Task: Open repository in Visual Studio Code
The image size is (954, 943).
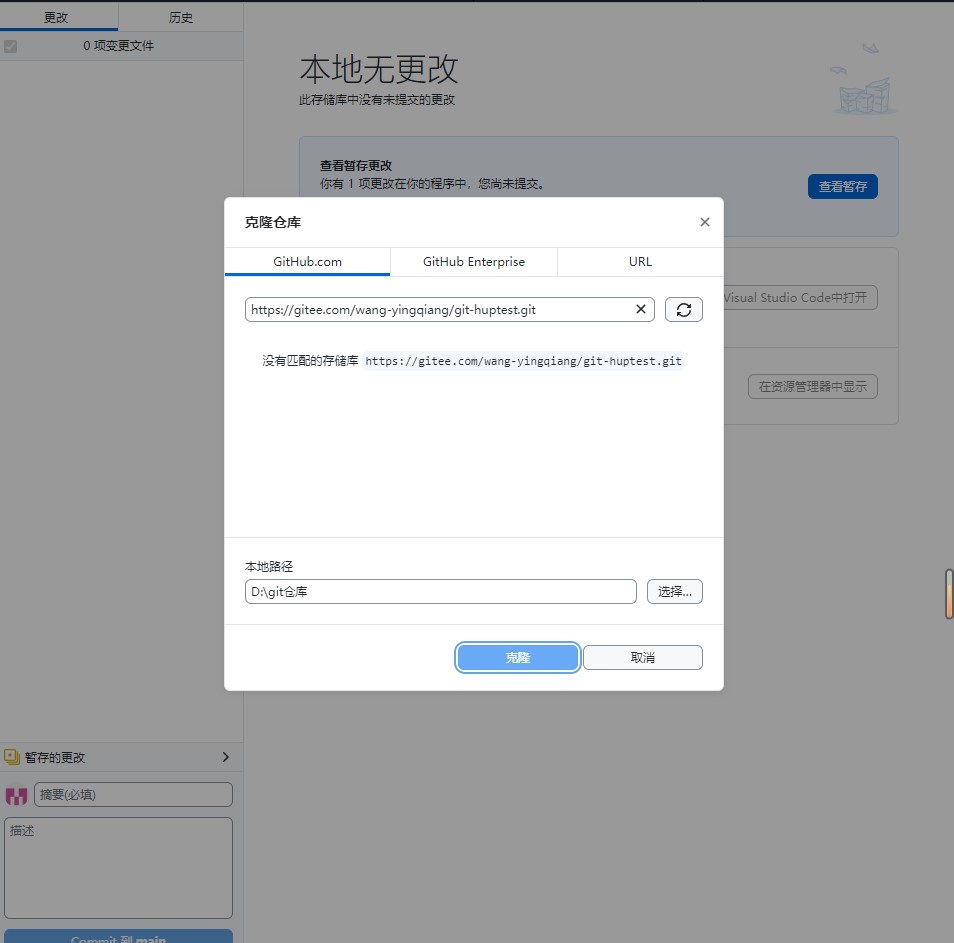Action: (795, 297)
